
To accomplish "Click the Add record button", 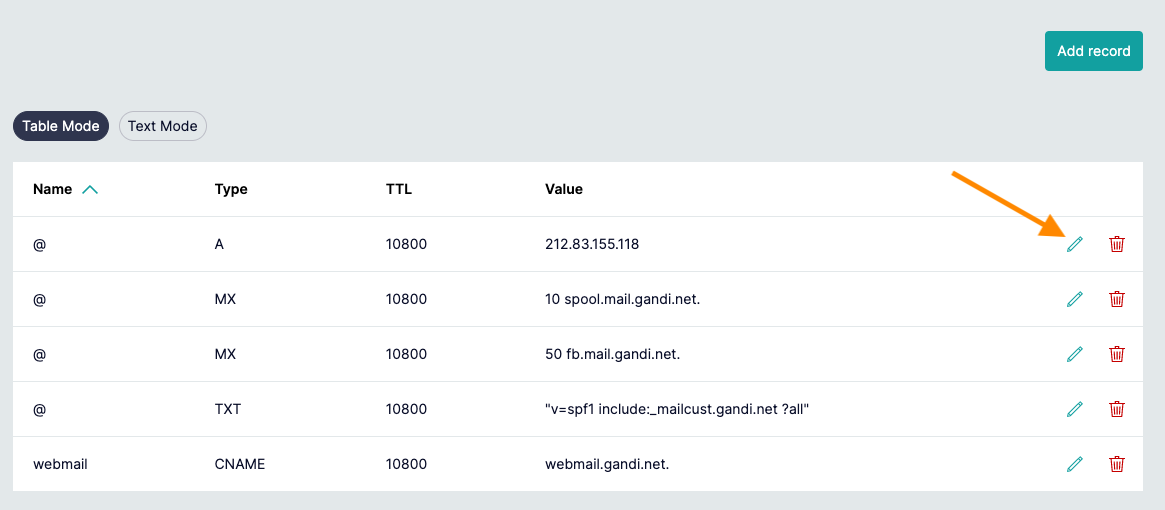I will coord(1094,51).
